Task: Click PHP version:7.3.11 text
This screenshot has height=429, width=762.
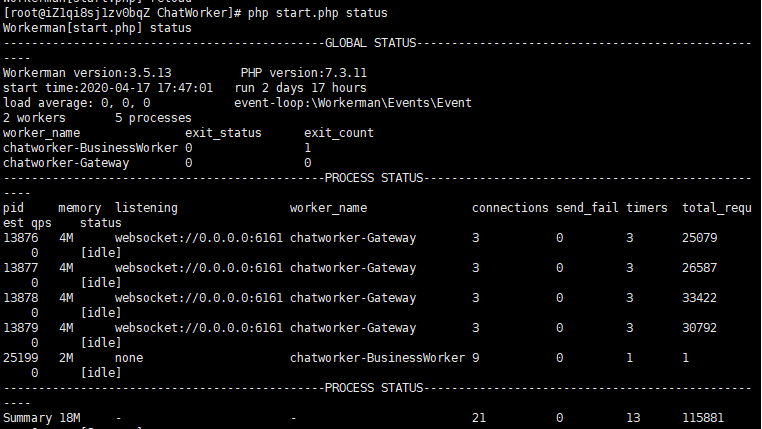Action: pos(304,73)
